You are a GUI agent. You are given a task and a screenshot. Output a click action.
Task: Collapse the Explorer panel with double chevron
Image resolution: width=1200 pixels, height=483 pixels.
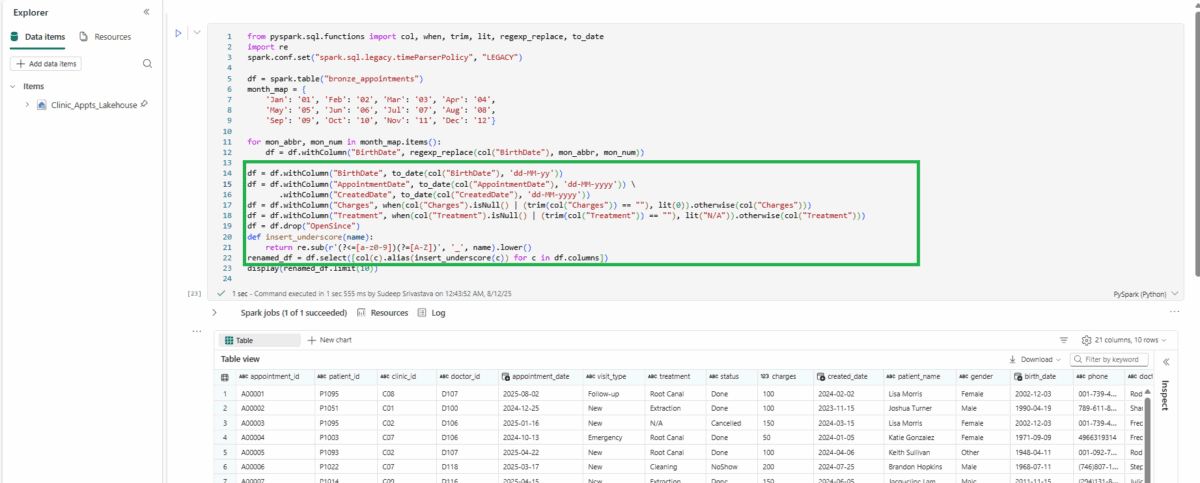pos(146,12)
